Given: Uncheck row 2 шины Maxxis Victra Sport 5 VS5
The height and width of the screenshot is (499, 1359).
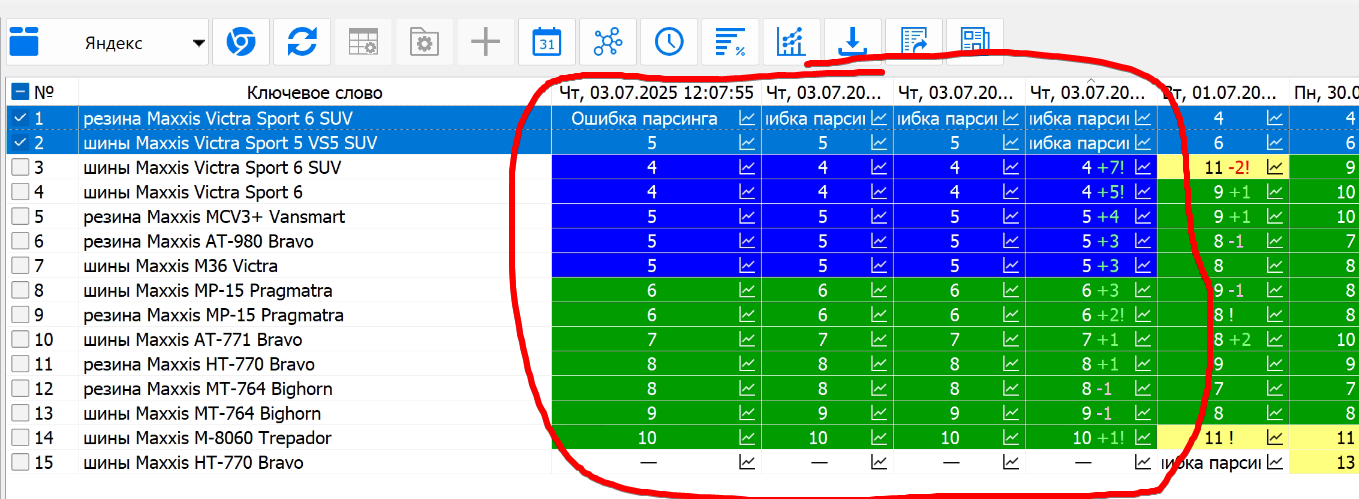Looking at the screenshot, I should pyautogui.click(x=20, y=143).
